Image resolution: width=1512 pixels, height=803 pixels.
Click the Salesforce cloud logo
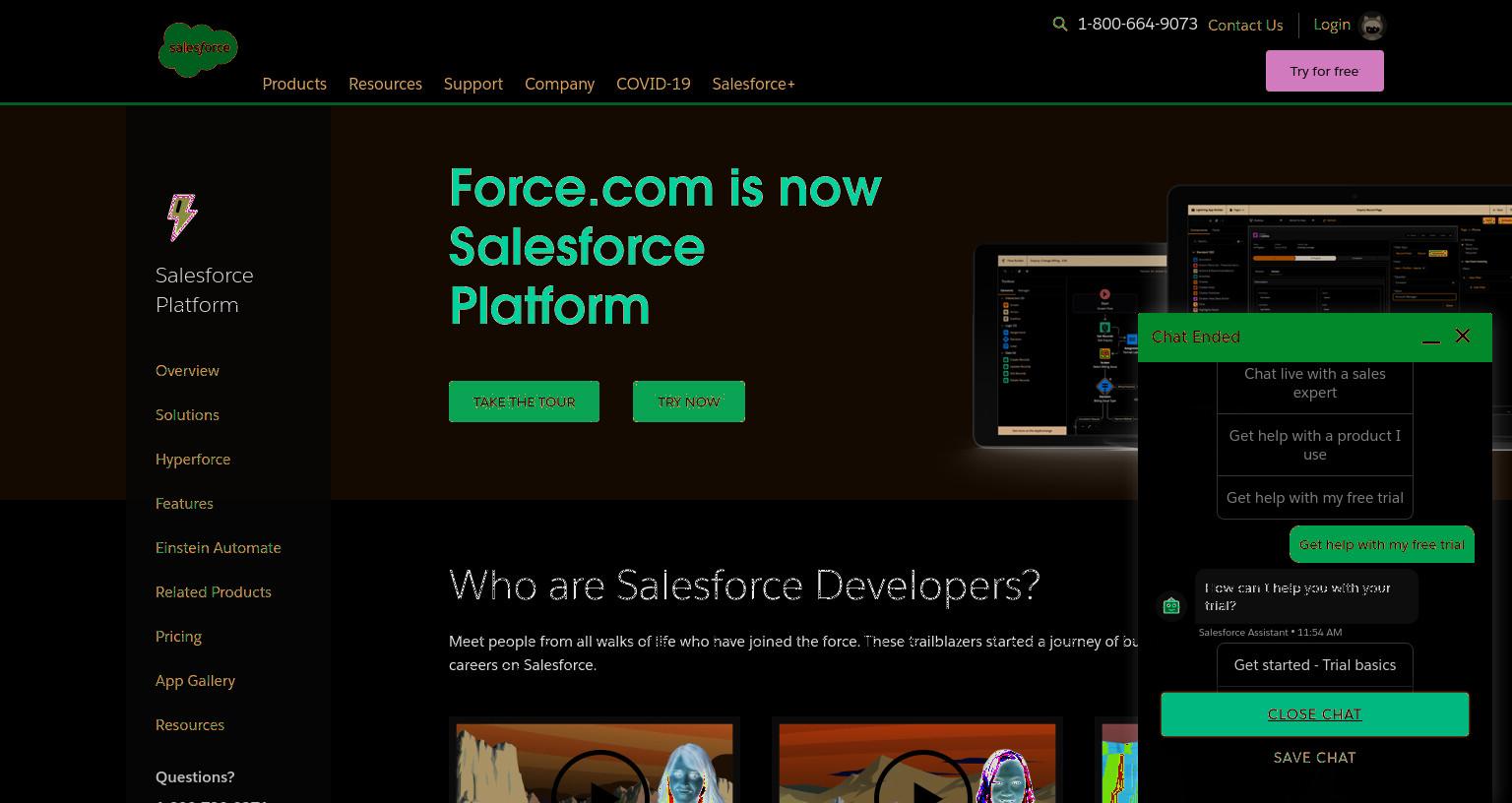198,49
